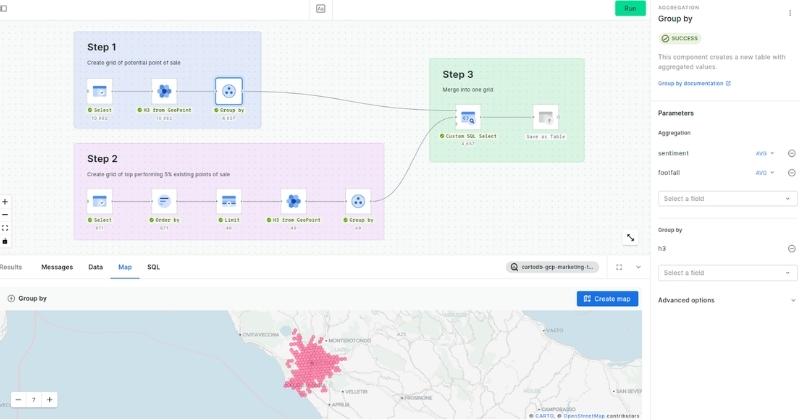Image resolution: width=800 pixels, height=420 pixels.
Task: Remove the sentiment aggregation field
Action: [x=791, y=153]
